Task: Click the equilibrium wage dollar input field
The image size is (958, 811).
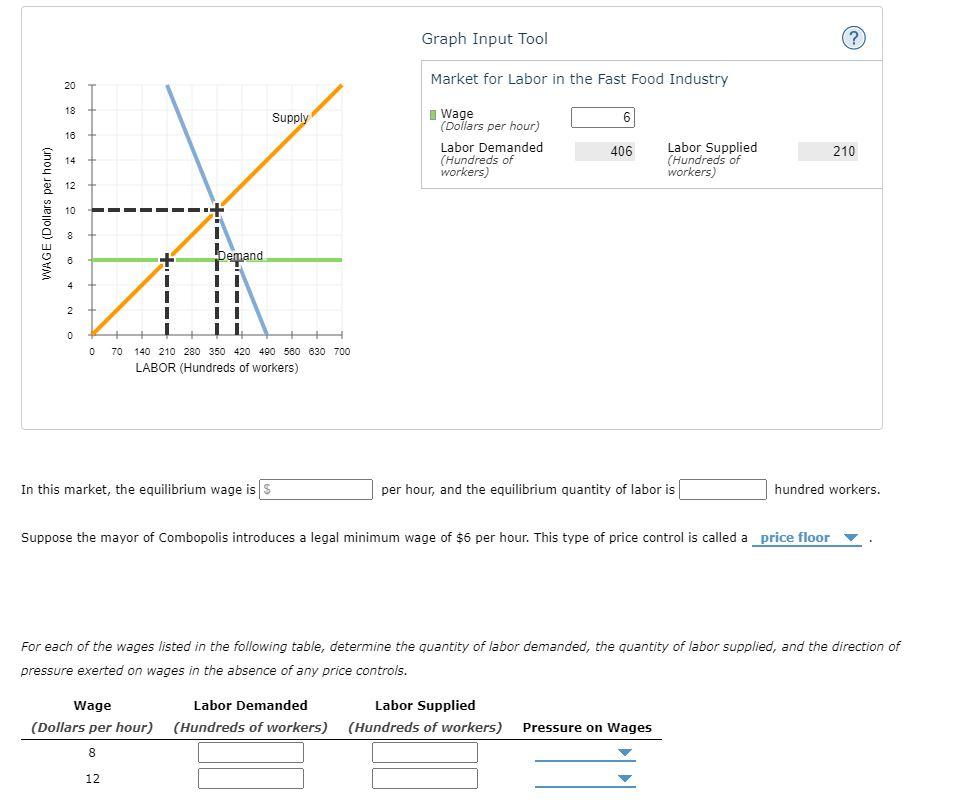Action: pos(316,489)
